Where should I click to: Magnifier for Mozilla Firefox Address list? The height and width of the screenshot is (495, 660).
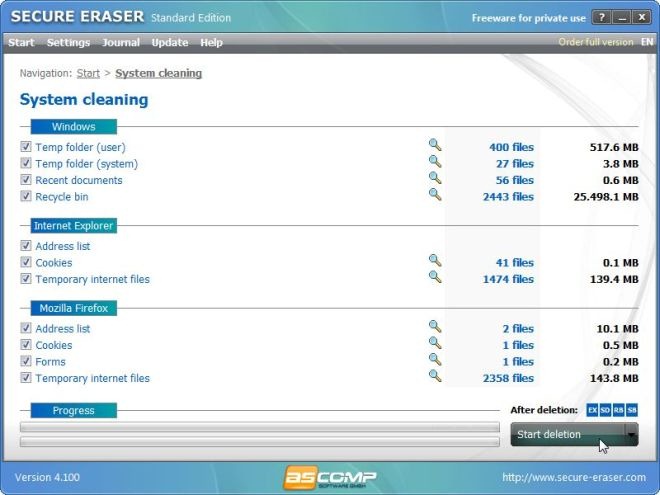[435, 327]
